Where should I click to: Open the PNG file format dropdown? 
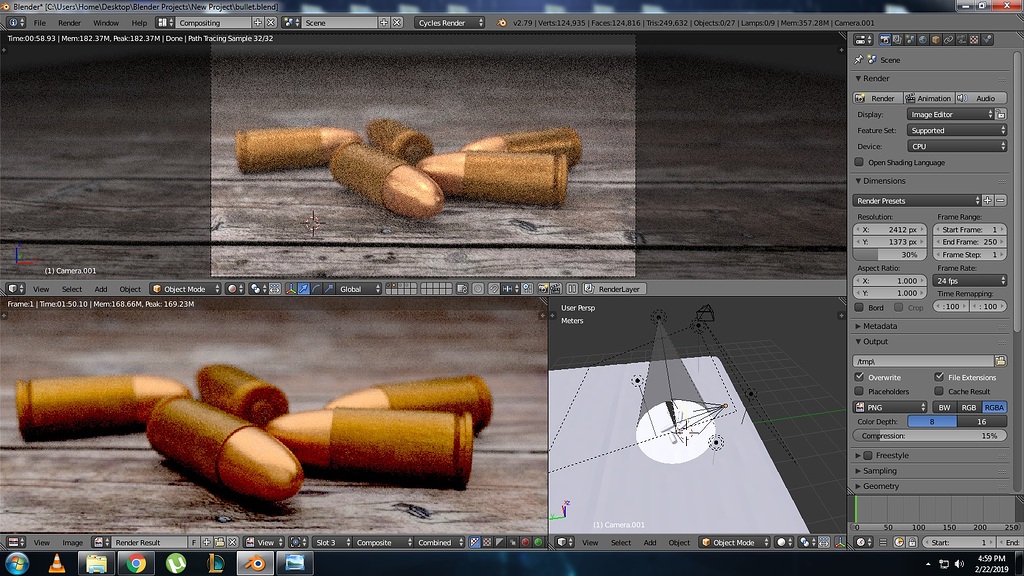coord(890,407)
